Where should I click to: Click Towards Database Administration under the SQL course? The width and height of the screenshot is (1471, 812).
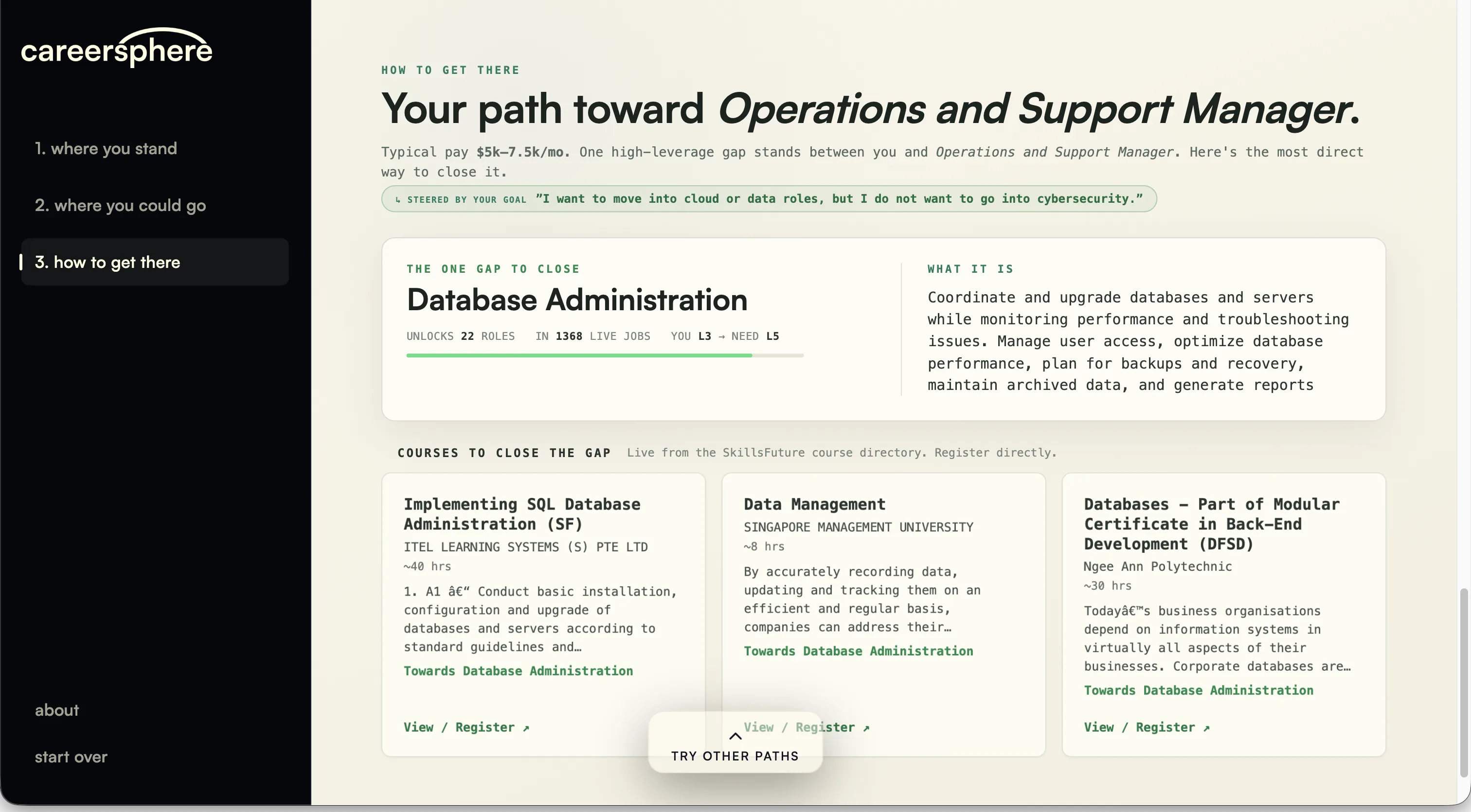pyautogui.click(x=518, y=671)
